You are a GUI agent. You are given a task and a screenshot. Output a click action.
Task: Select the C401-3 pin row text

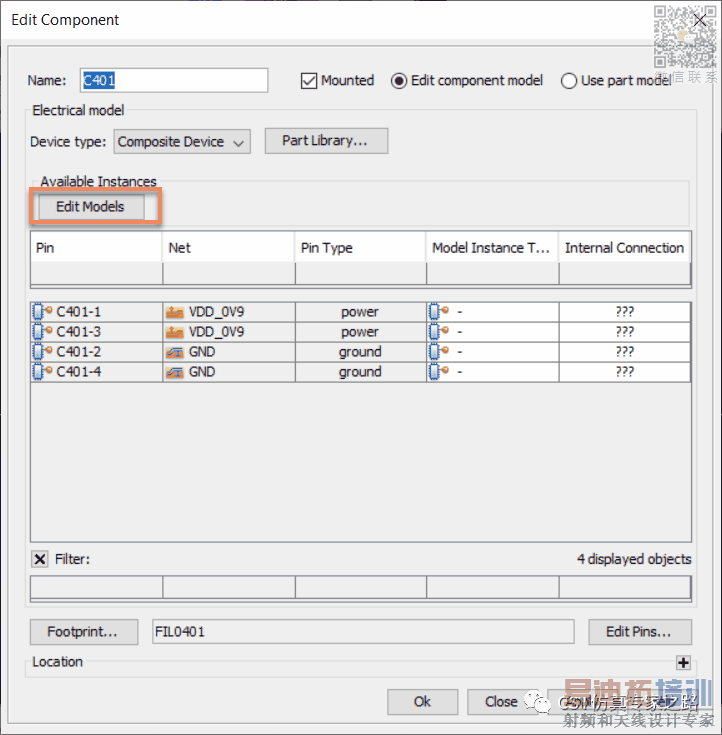coord(78,332)
